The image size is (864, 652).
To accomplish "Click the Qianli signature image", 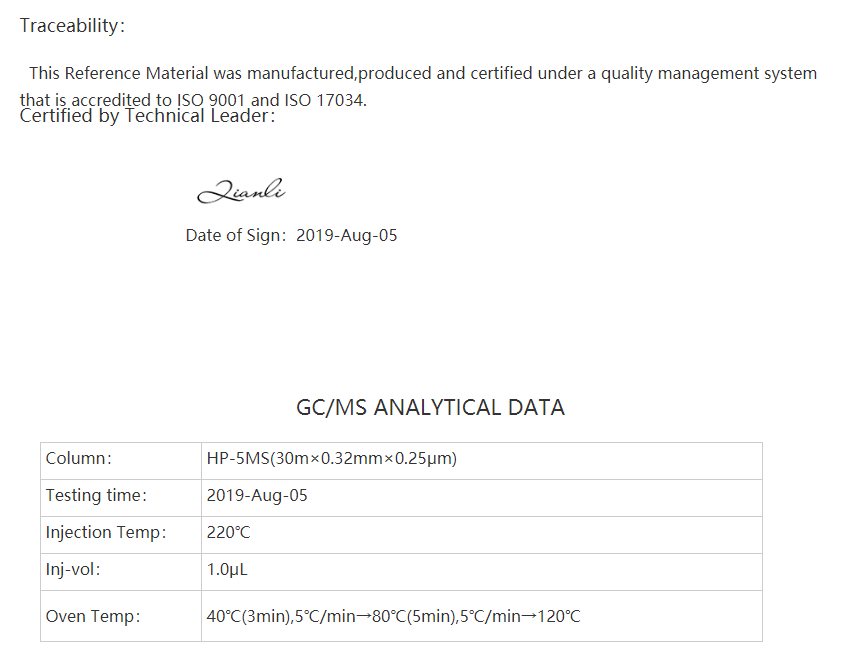I will tap(241, 190).
